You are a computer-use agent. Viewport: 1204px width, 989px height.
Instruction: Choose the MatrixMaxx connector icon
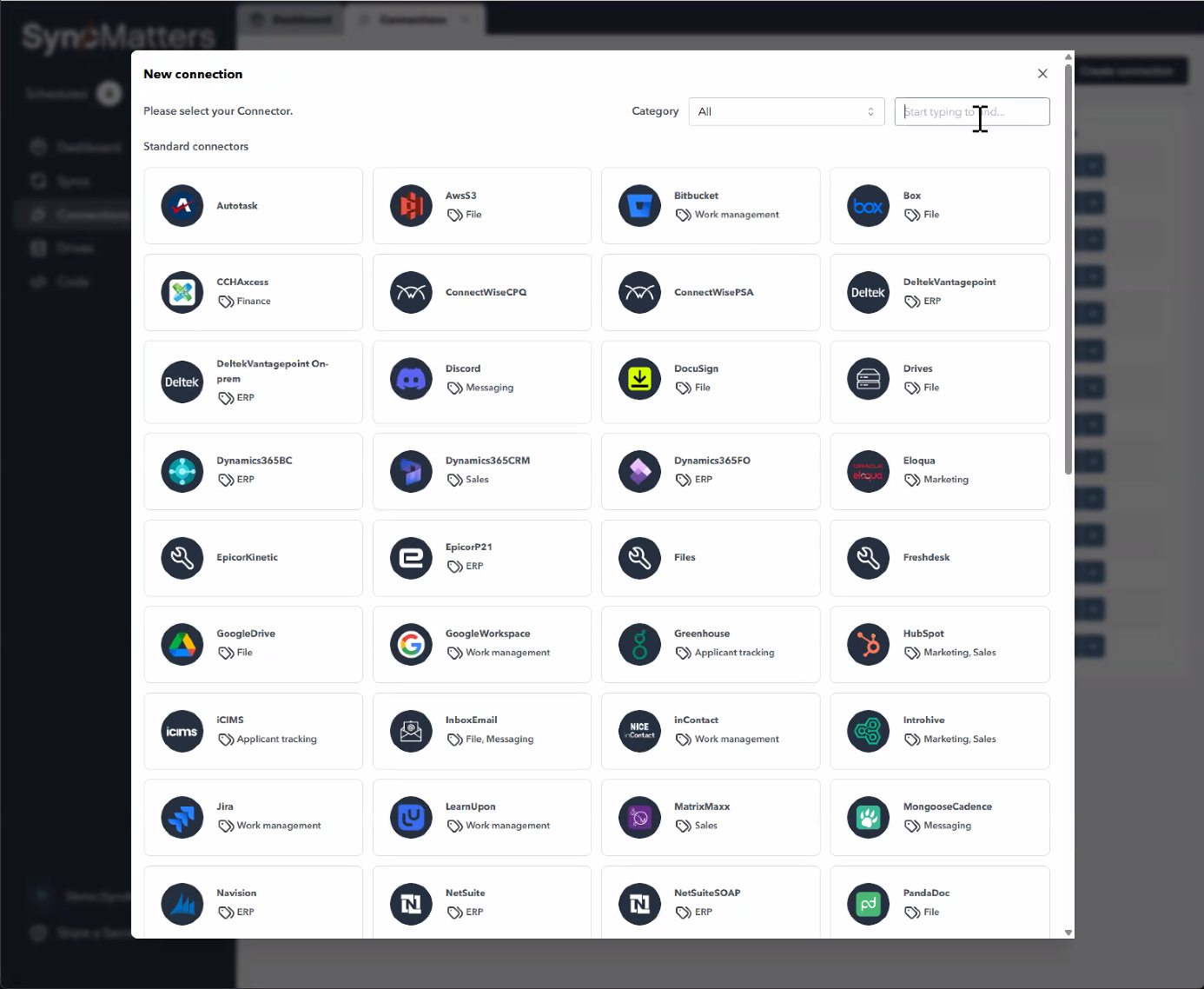639,817
